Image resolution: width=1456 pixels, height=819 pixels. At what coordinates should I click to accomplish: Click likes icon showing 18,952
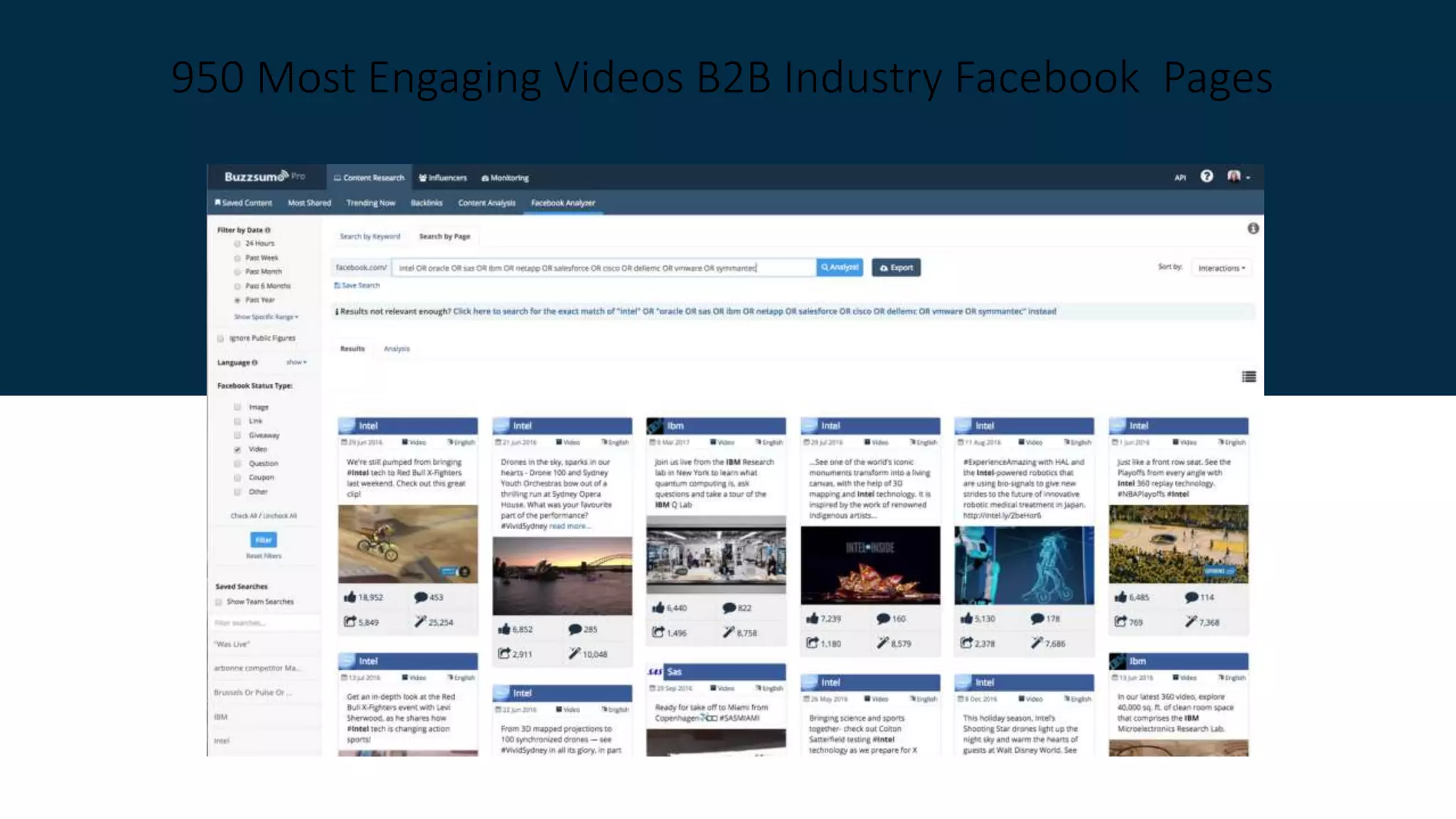[350, 597]
